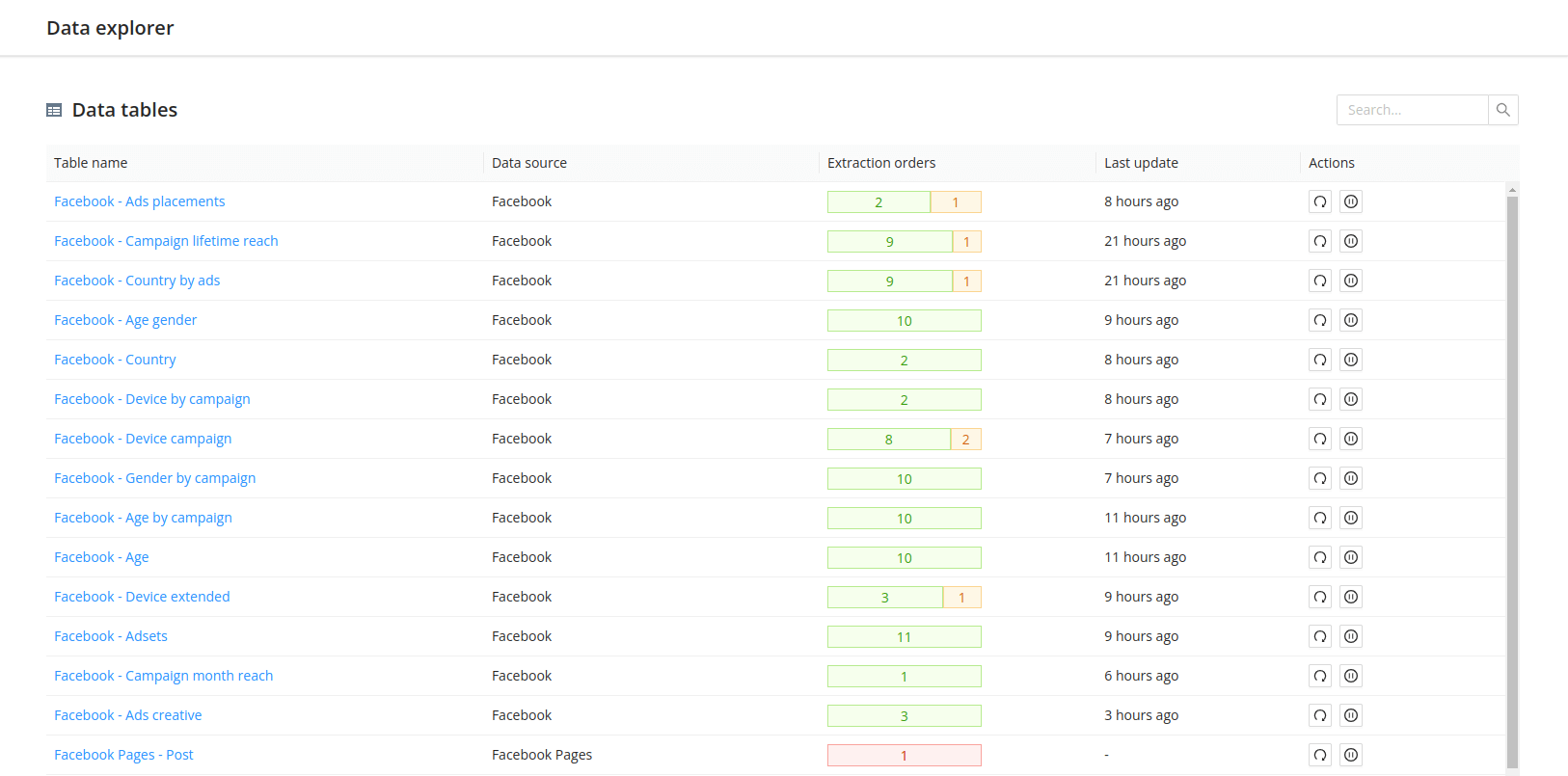Pause Facebook - Campaign month reach table

click(1351, 676)
